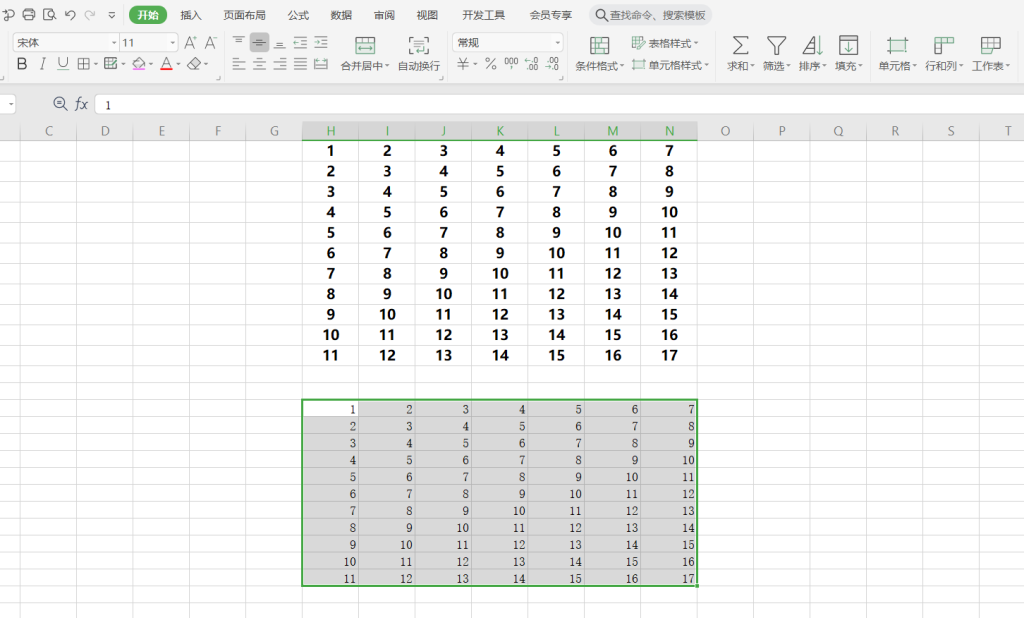Click 自动换行 wrap text

point(419,54)
